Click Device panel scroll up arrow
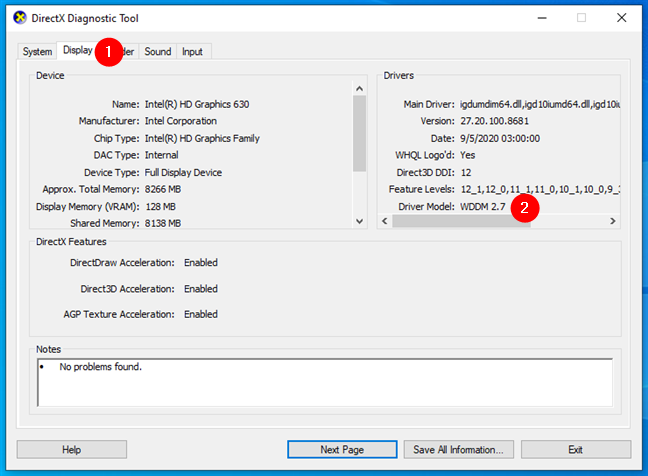 pos(360,89)
